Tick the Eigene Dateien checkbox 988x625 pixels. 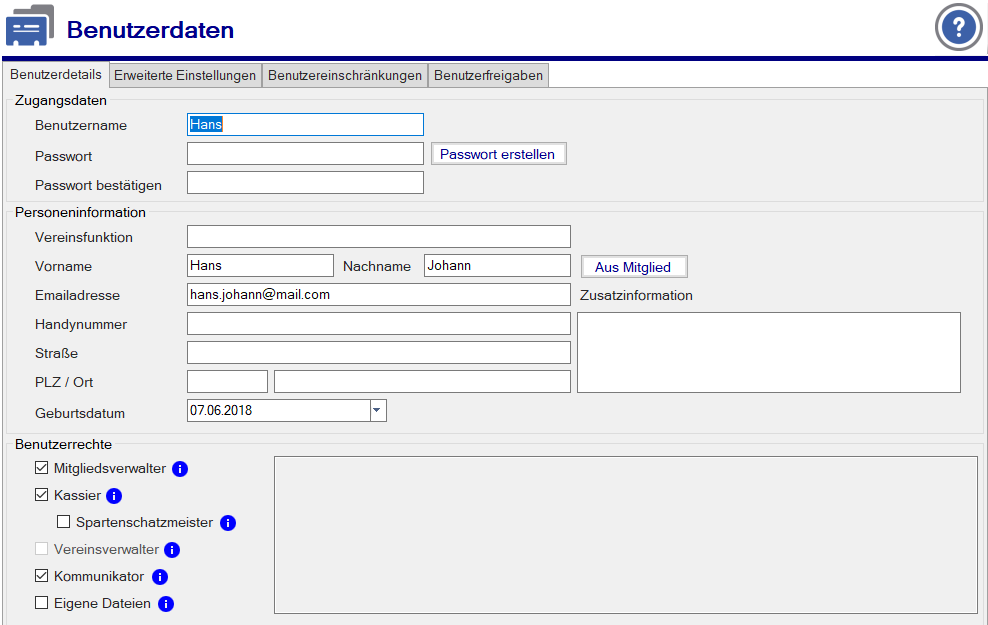[x=41, y=603]
